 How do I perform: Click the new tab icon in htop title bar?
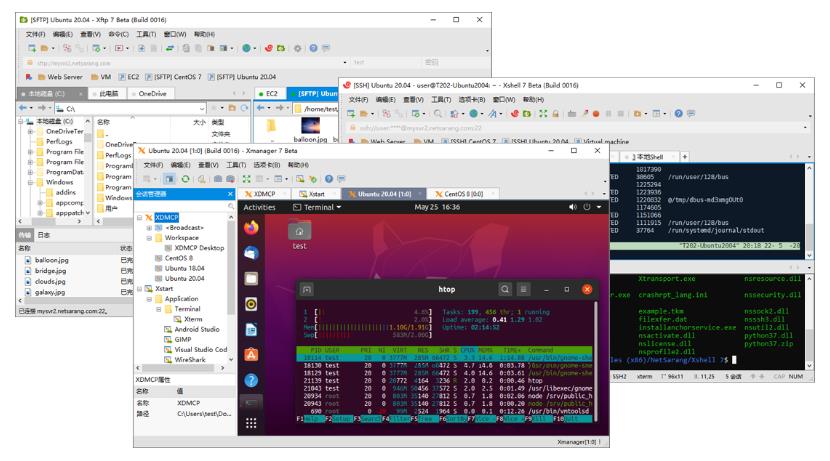[x=306, y=289]
